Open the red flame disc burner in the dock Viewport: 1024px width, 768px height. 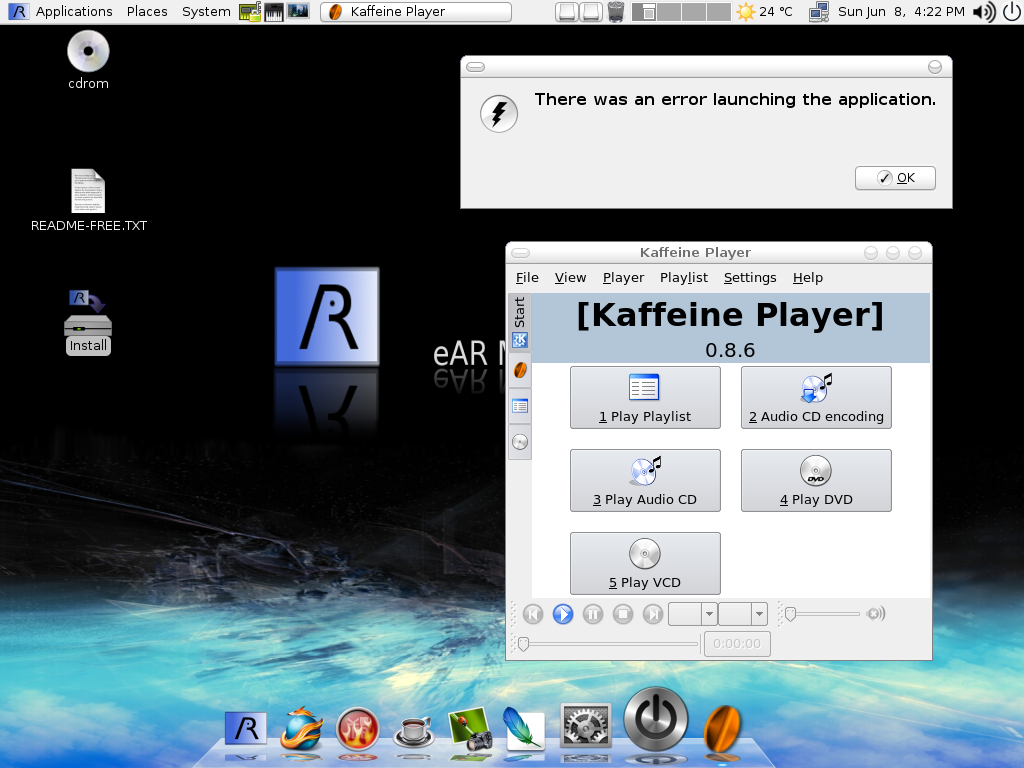357,728
